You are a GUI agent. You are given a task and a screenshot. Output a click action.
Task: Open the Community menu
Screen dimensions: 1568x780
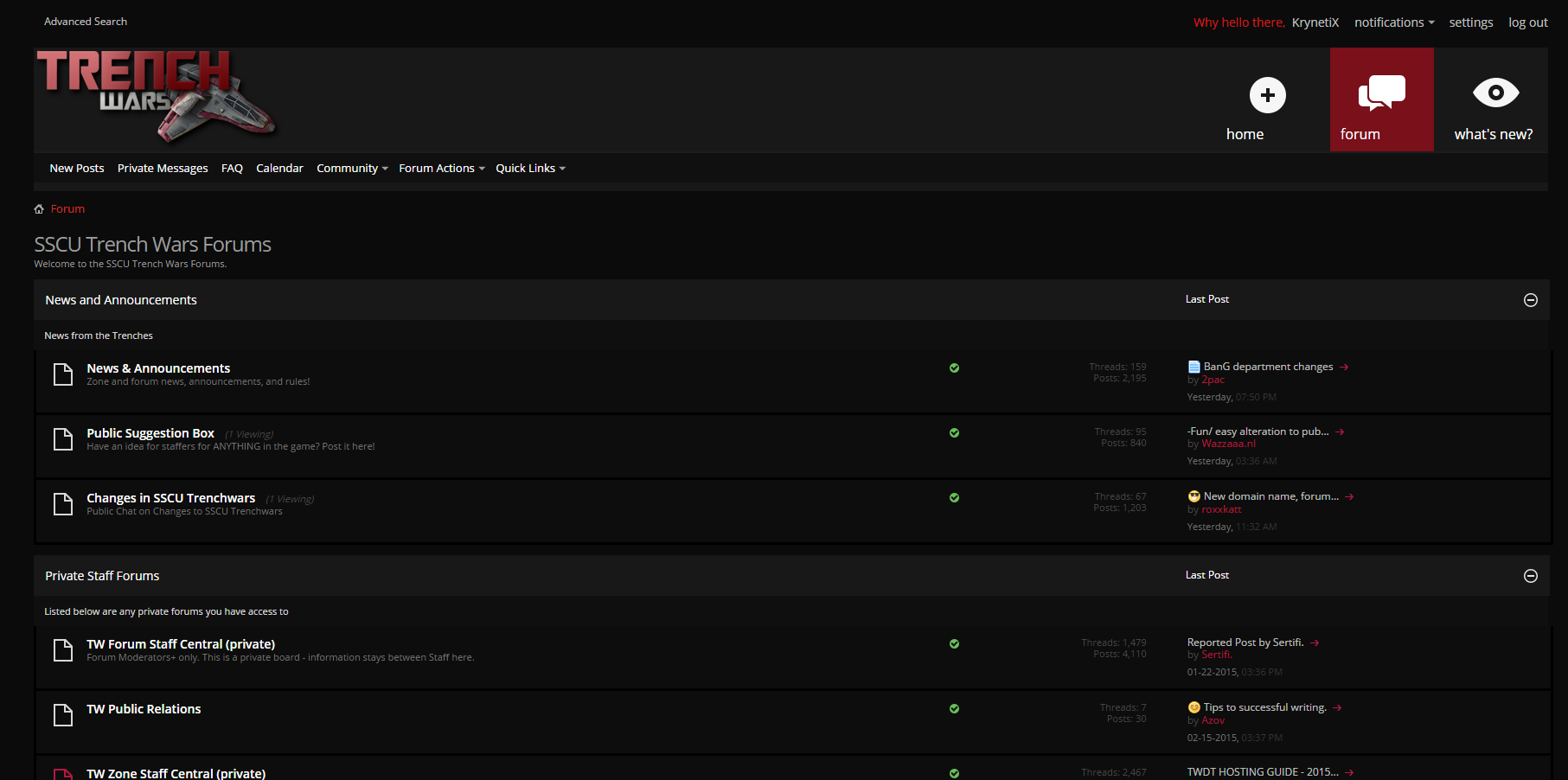pyautogui.click(x=351, y=169)
